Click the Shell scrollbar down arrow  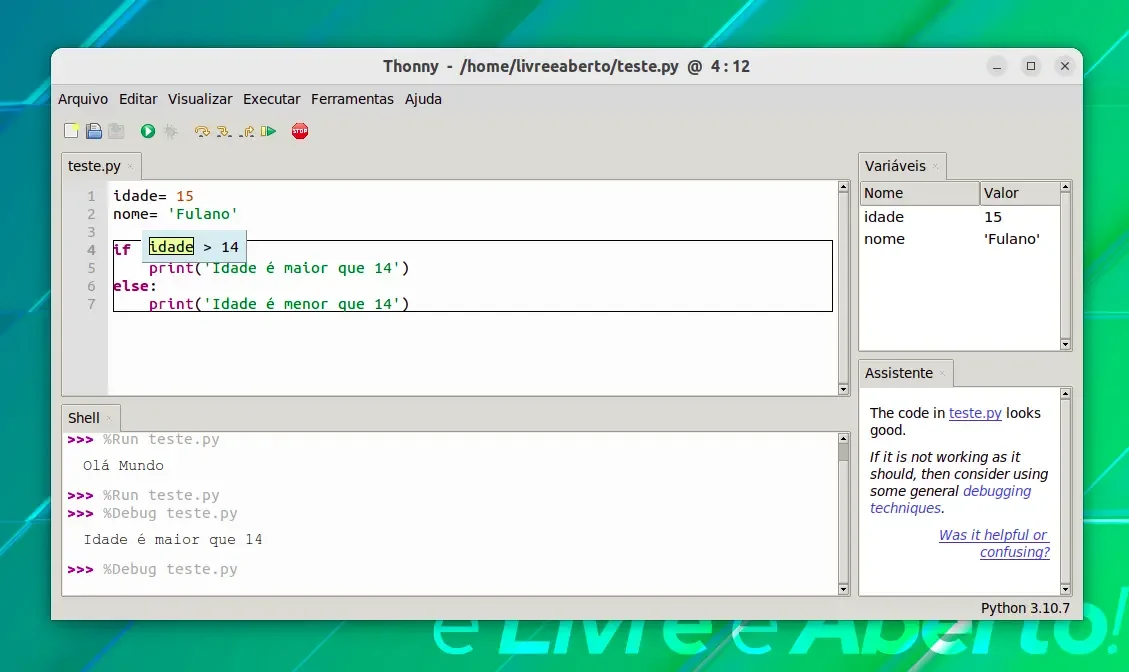click(x=843, y=589)
